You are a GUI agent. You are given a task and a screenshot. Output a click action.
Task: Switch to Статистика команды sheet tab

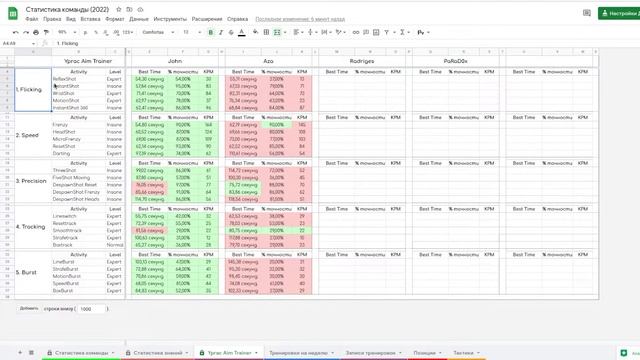[81, 353]
